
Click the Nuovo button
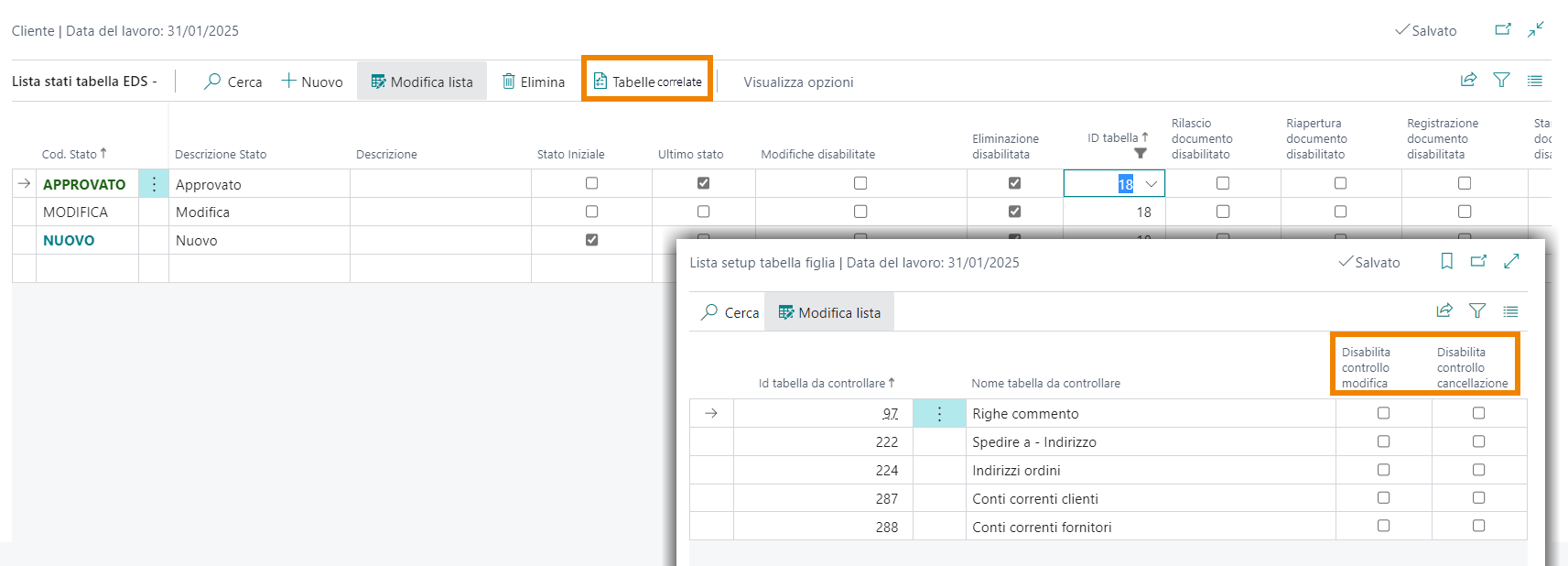(312, 82)
